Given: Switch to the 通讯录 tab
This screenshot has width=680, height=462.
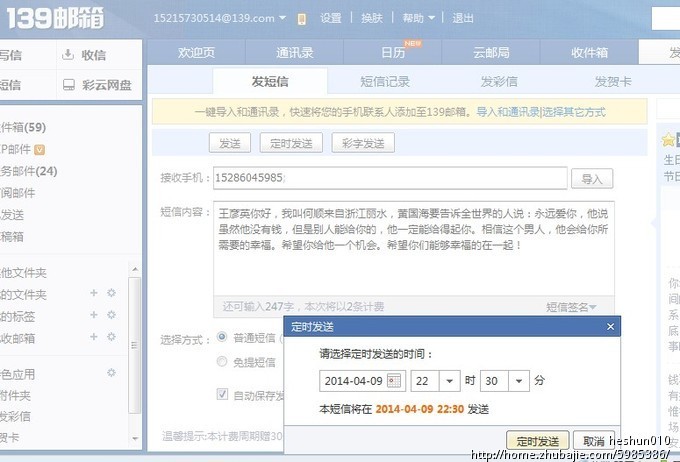Looking at the screenshot, I should (x=294, y=52).
